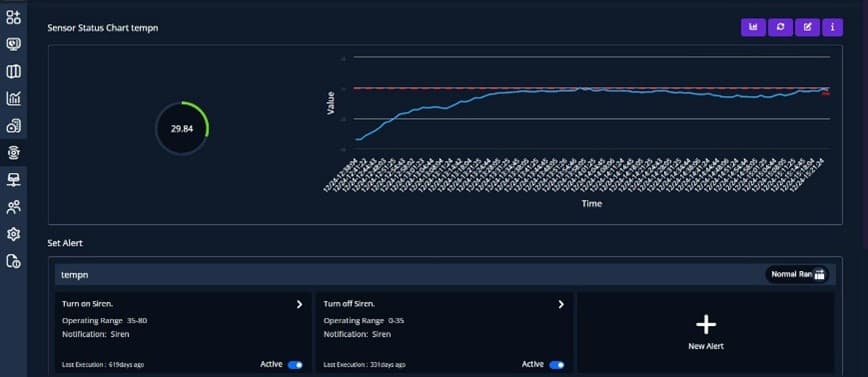Click the Turn off Siren. title
This screenshot has height=377, width=868.
tap(349, 303)
